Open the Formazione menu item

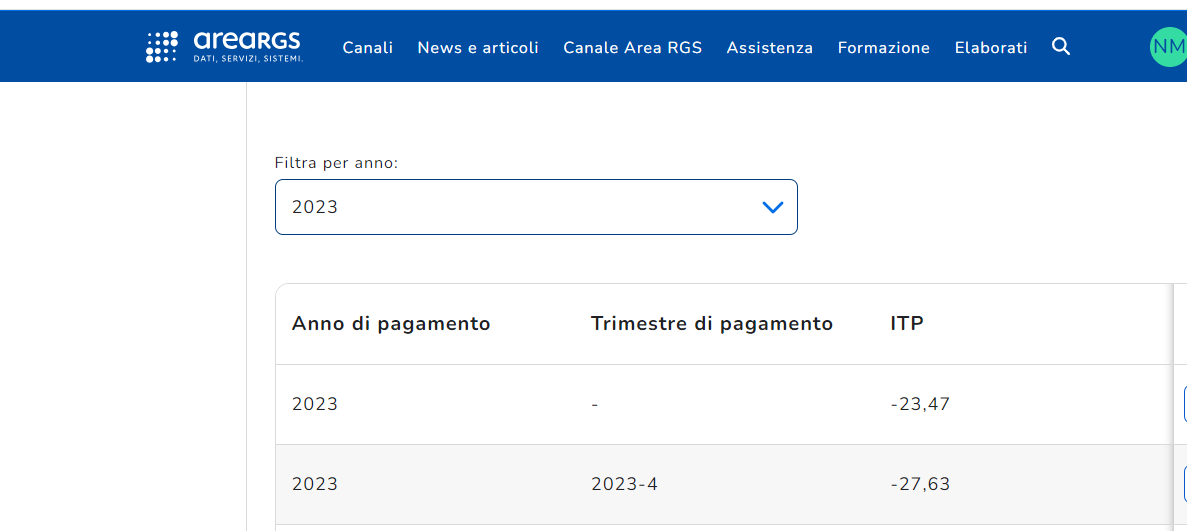pos(883,48)
